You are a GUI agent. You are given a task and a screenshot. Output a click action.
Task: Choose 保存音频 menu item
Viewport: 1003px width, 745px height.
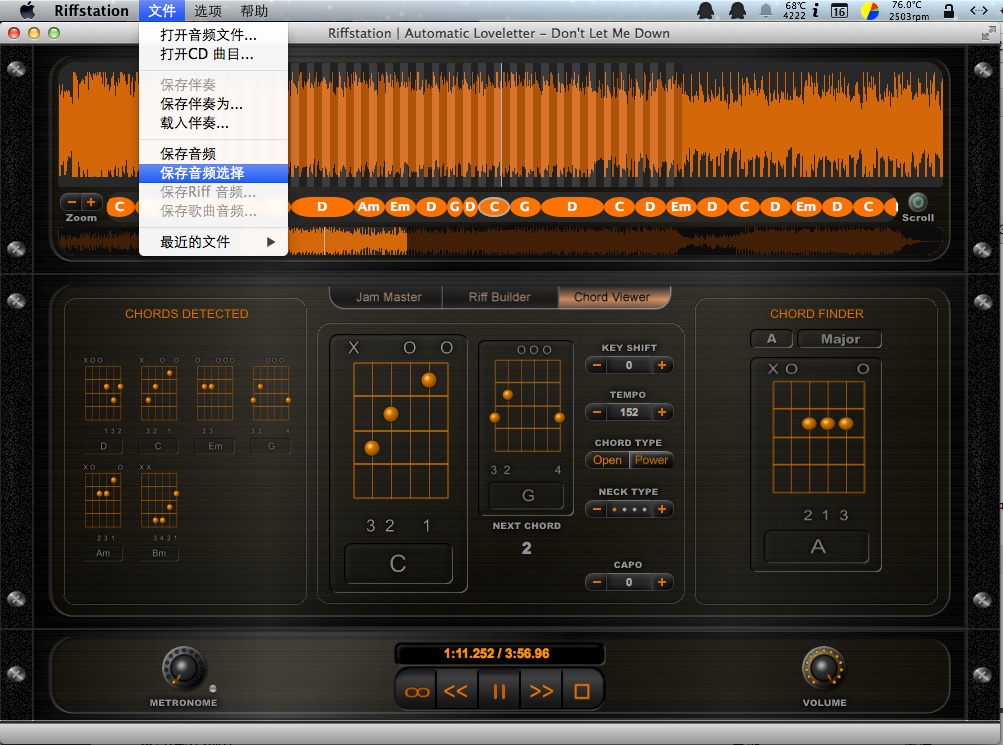coord(213,153)
